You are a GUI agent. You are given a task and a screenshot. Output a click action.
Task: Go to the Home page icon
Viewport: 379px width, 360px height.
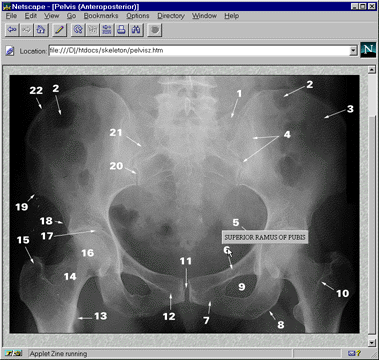[41, 30]
